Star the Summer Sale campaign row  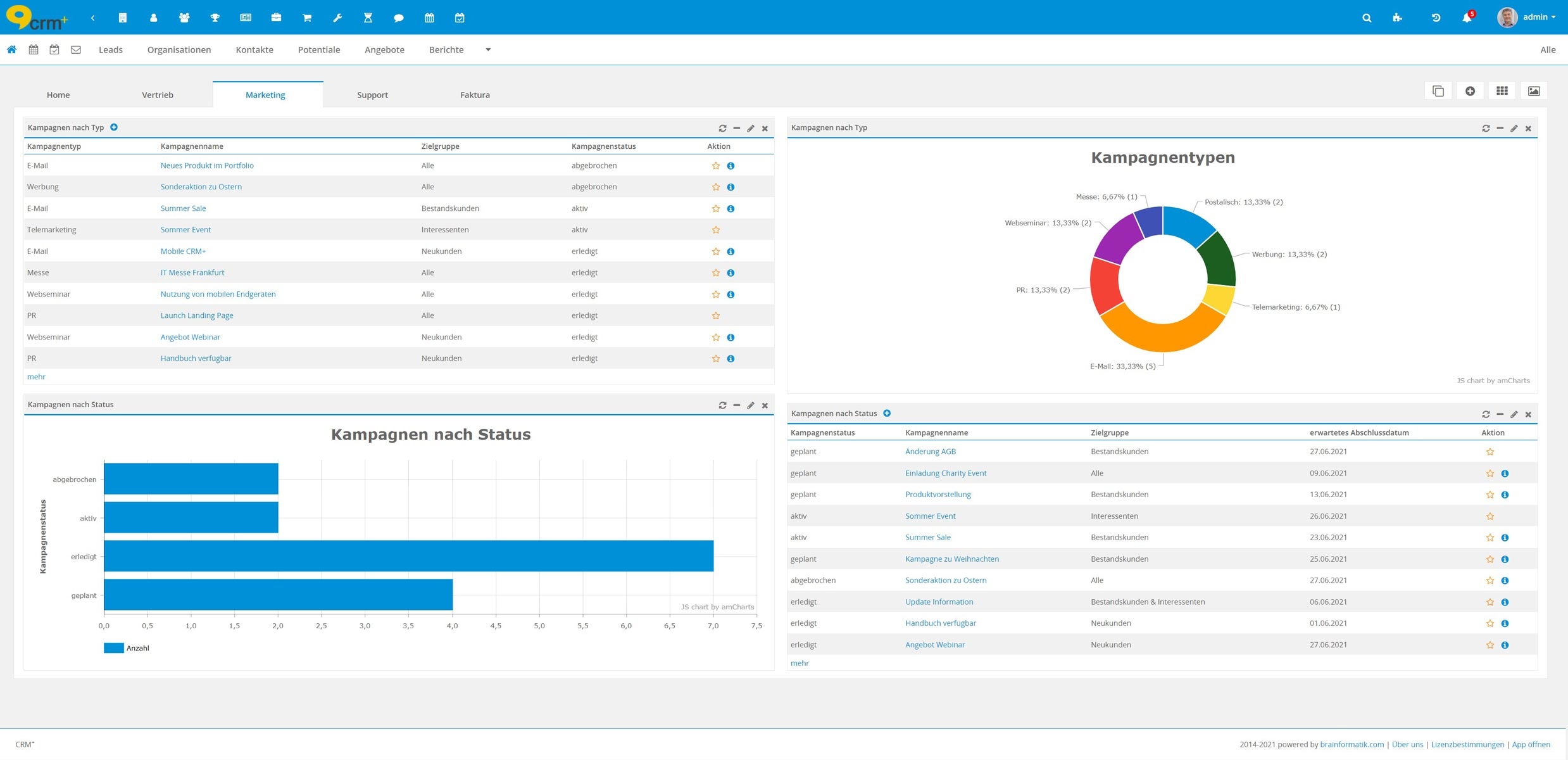[x=715, y=208]
